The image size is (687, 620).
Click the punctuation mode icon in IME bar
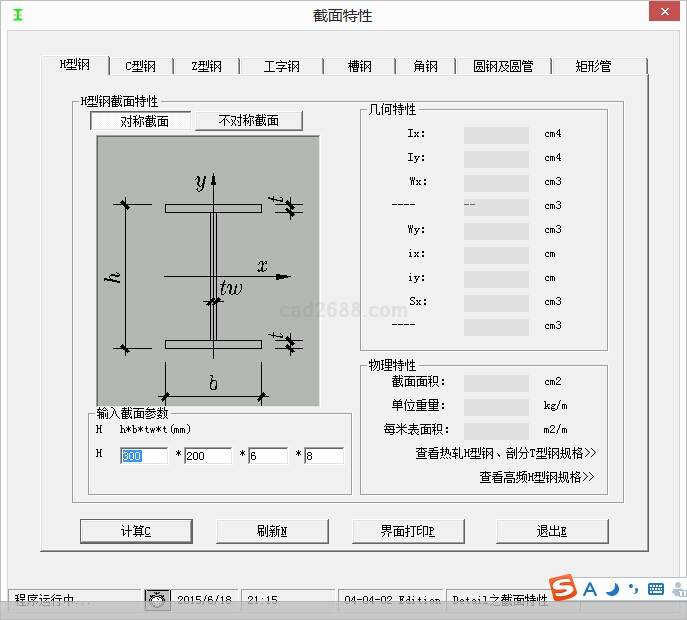pyautogui.click(x=633, y=589)
